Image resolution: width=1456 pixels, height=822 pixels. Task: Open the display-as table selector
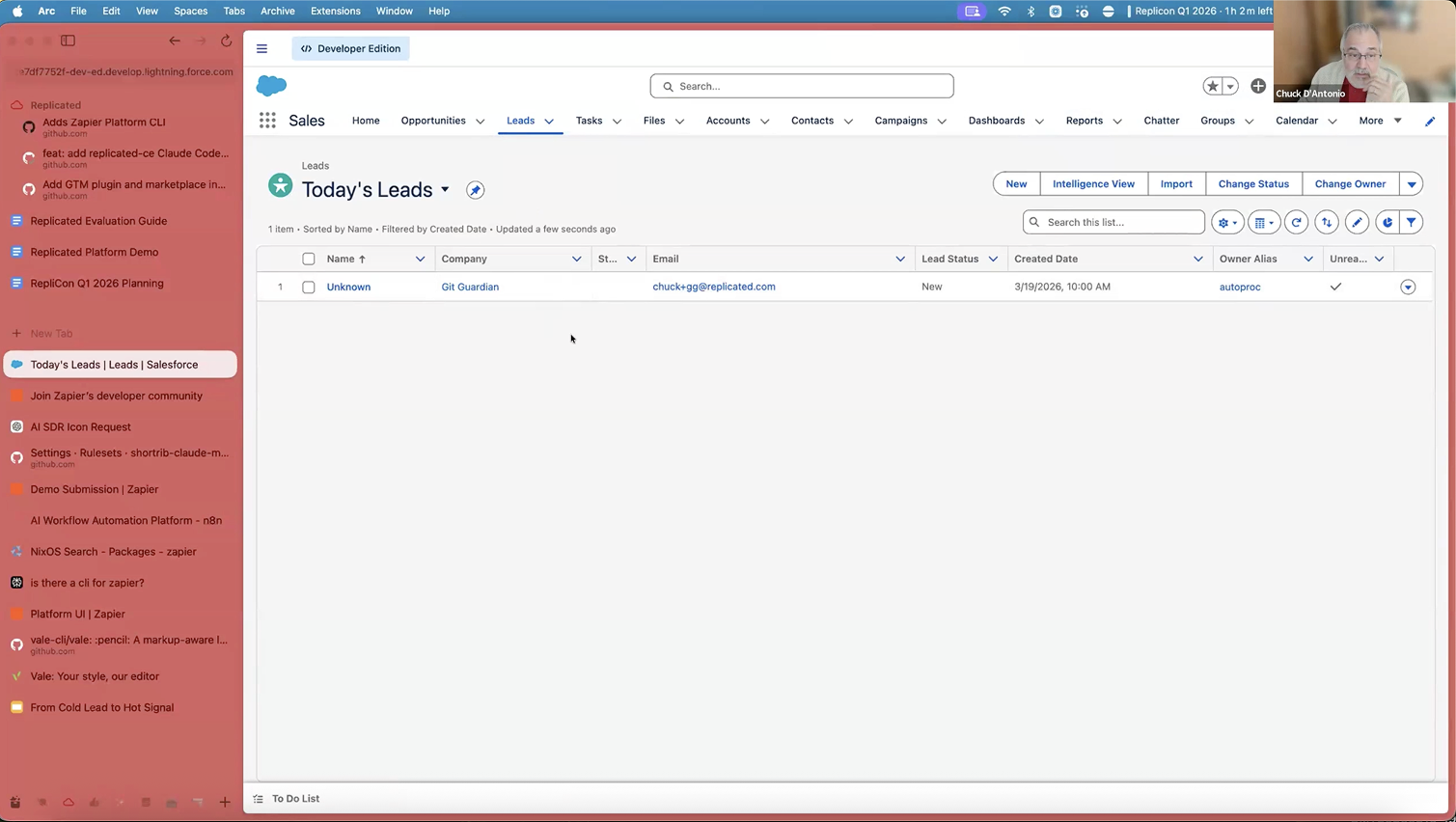[1264, 222]
